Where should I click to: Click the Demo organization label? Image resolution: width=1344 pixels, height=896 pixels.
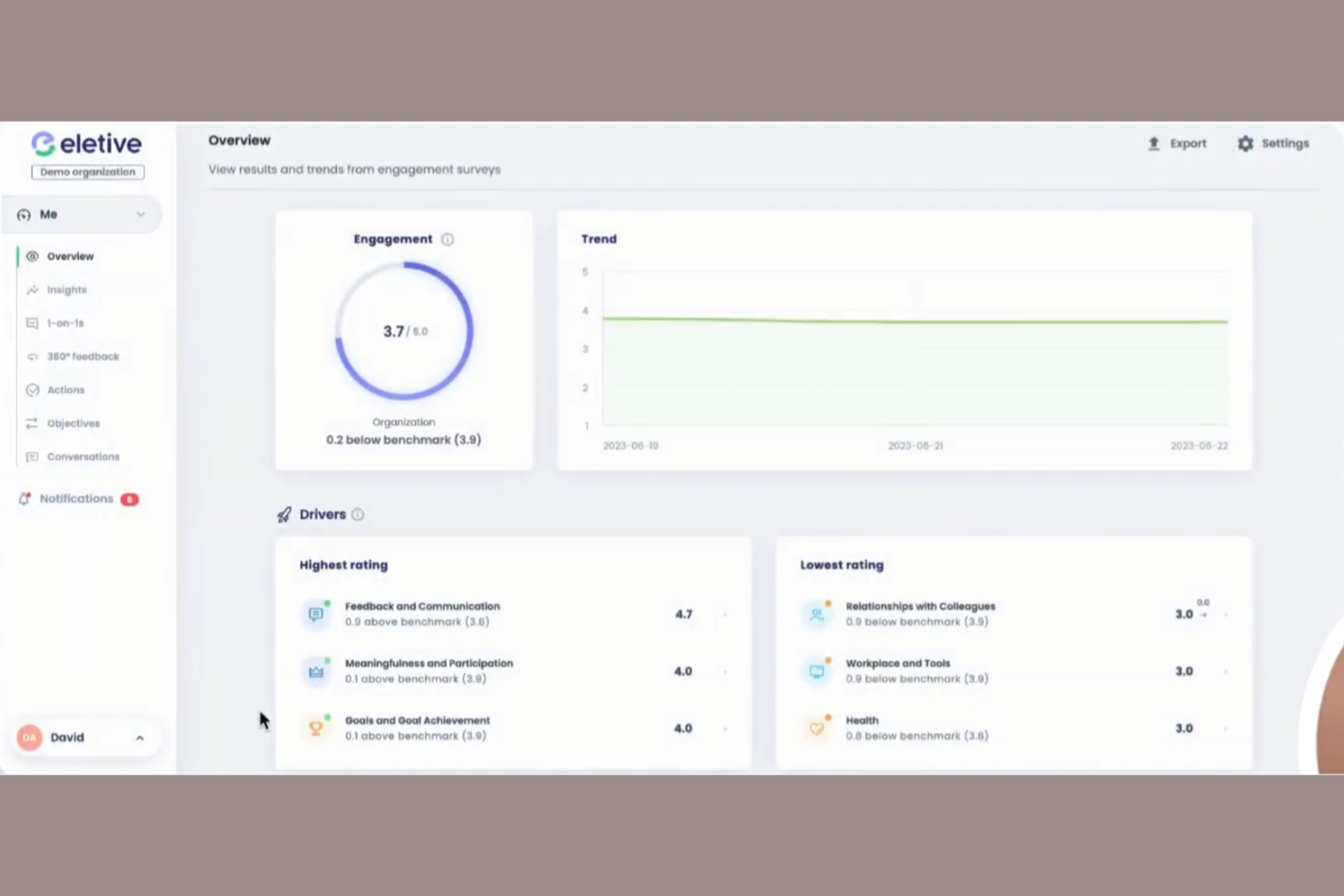(x=87, y=172)
